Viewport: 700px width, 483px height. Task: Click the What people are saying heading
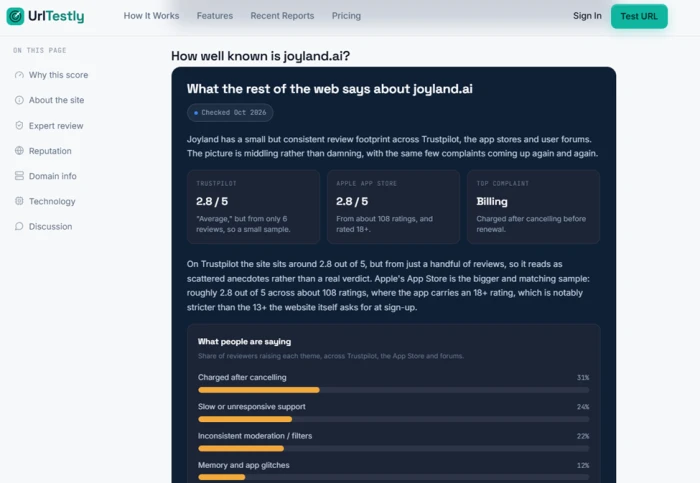click(244, 341)
